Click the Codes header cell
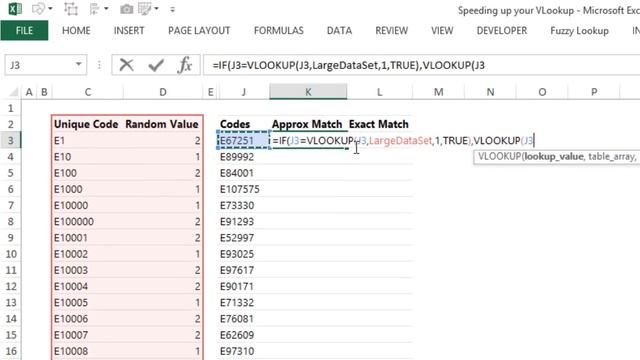The width and height of the screenshot is (640, 360). point(244,124)
